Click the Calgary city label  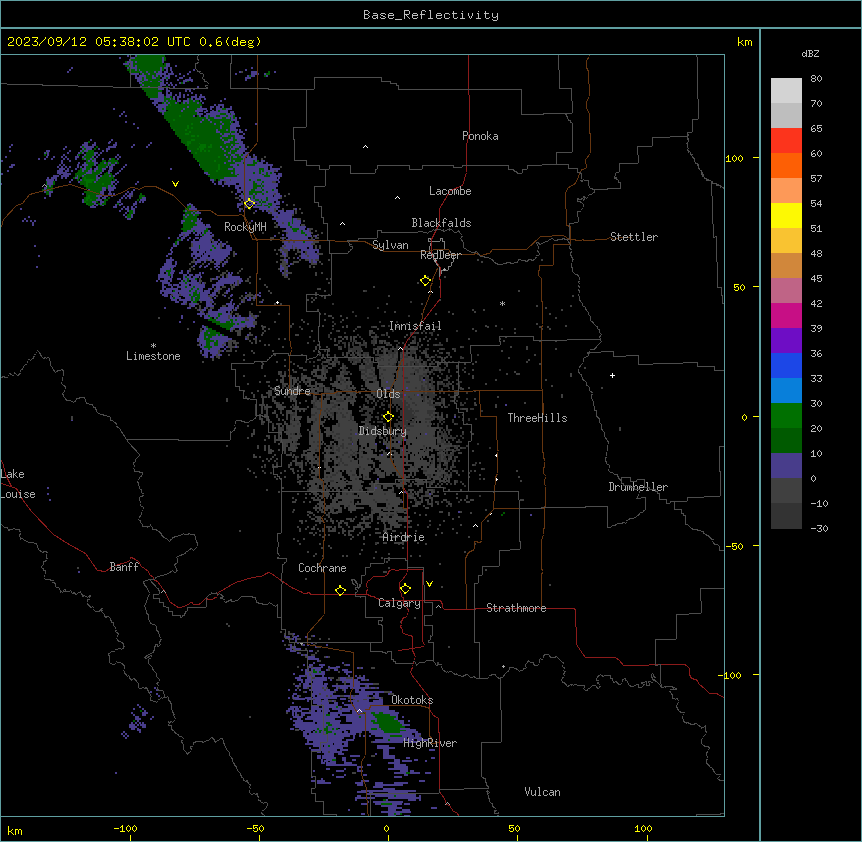coord(399,603)
